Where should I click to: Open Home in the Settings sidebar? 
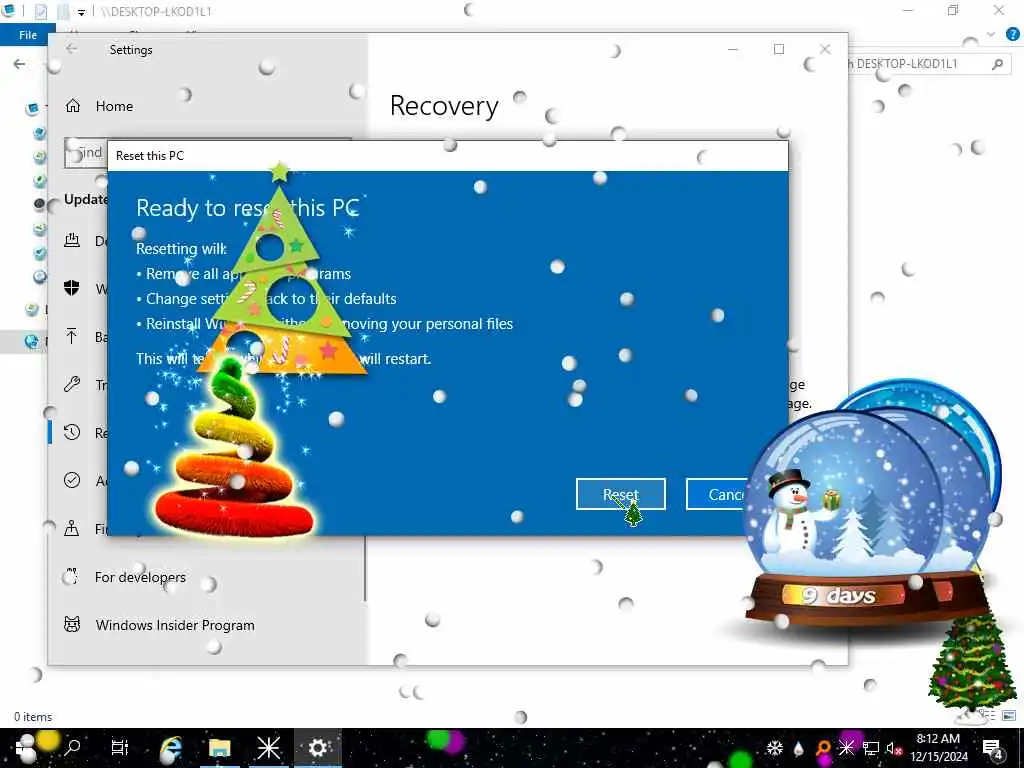coord(114,106)
